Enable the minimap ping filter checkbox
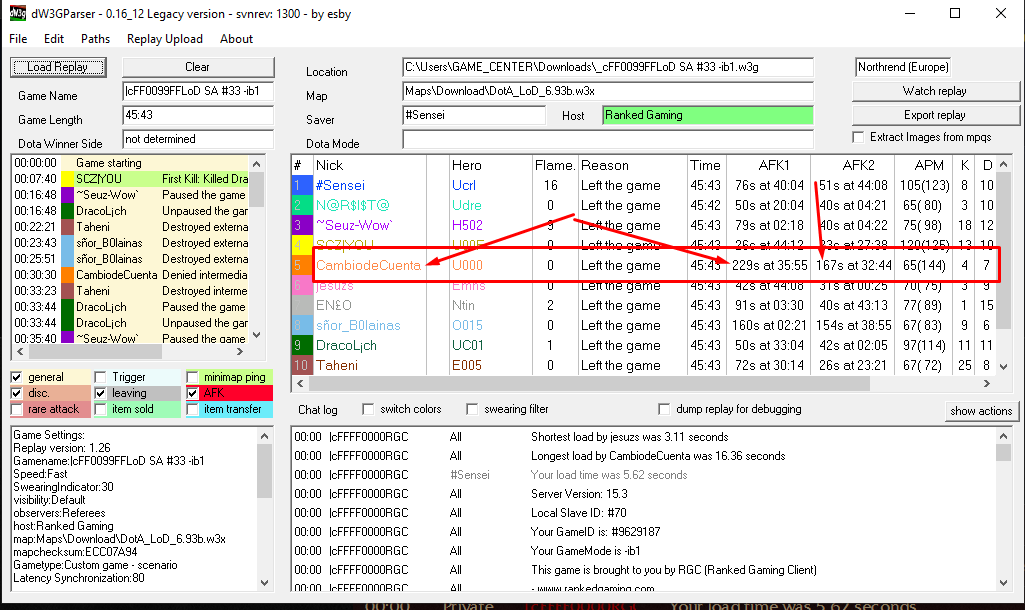Screen dimensions: 1025x610 (192, 377)
